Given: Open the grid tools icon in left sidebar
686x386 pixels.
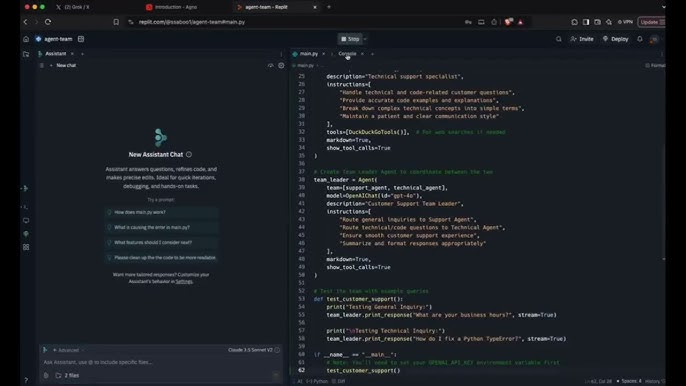Looking at the screenshot, I should point(26,247).
